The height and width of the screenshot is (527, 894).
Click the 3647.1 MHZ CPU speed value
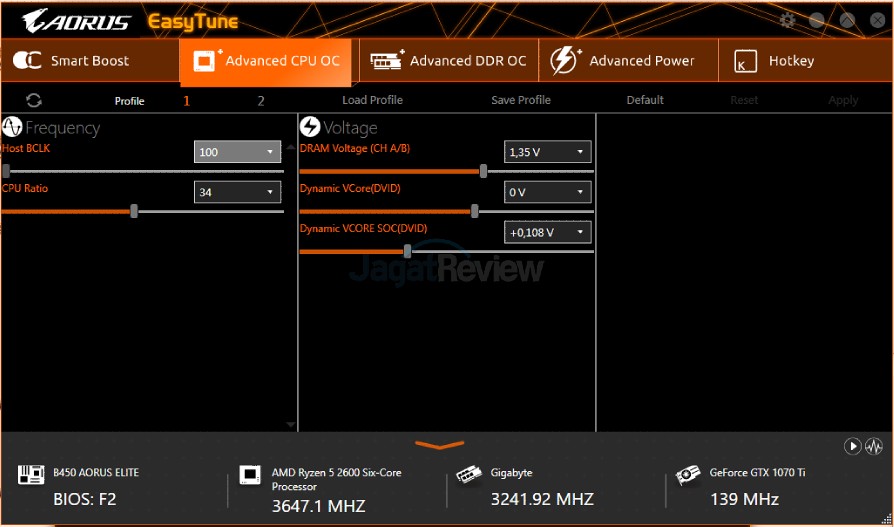[319, 505]
